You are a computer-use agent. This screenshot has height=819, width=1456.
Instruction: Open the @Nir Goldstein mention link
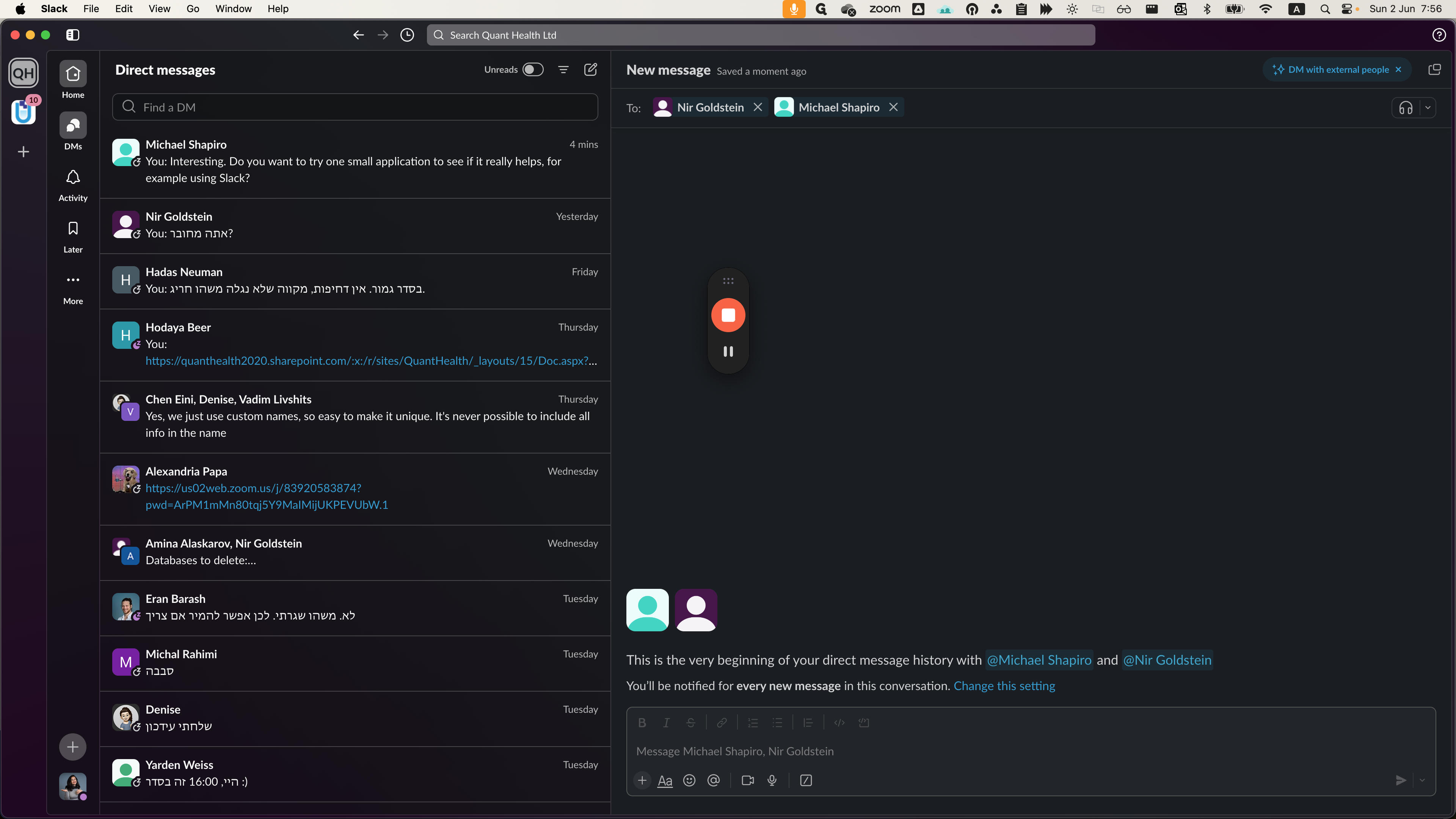[1167, 660]
